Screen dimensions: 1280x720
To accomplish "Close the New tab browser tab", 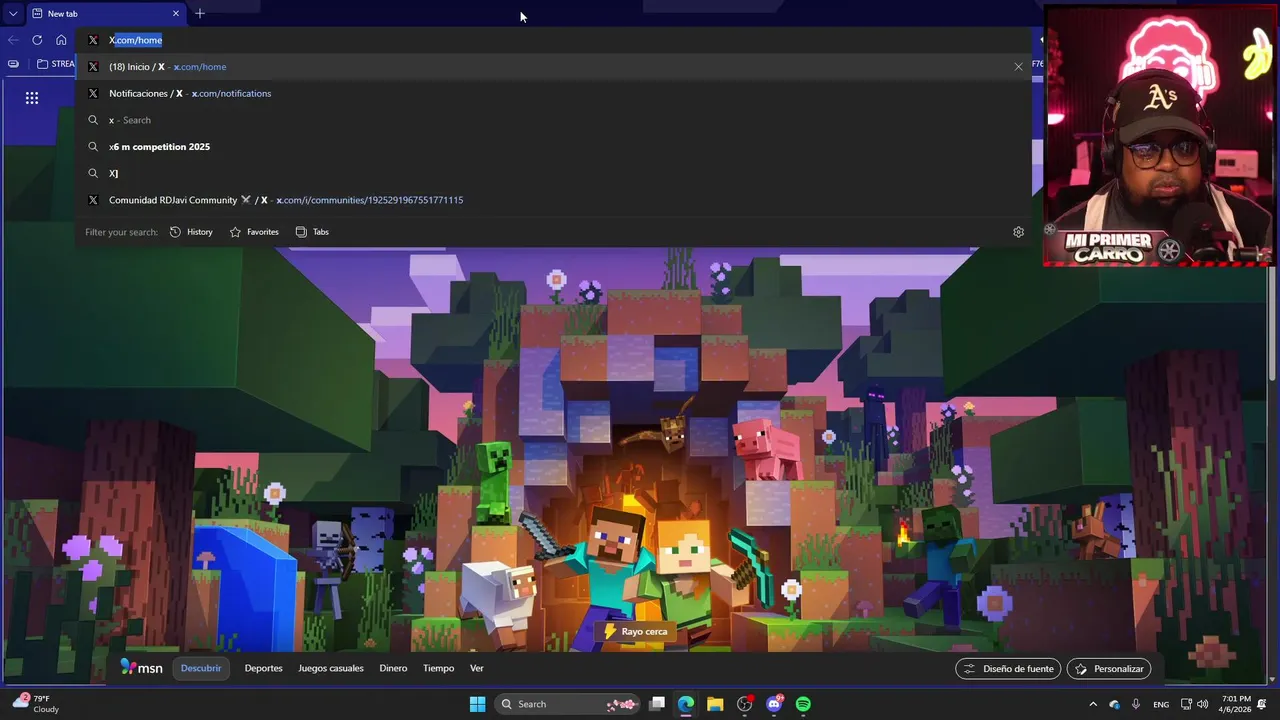I will tap(176, 14).
